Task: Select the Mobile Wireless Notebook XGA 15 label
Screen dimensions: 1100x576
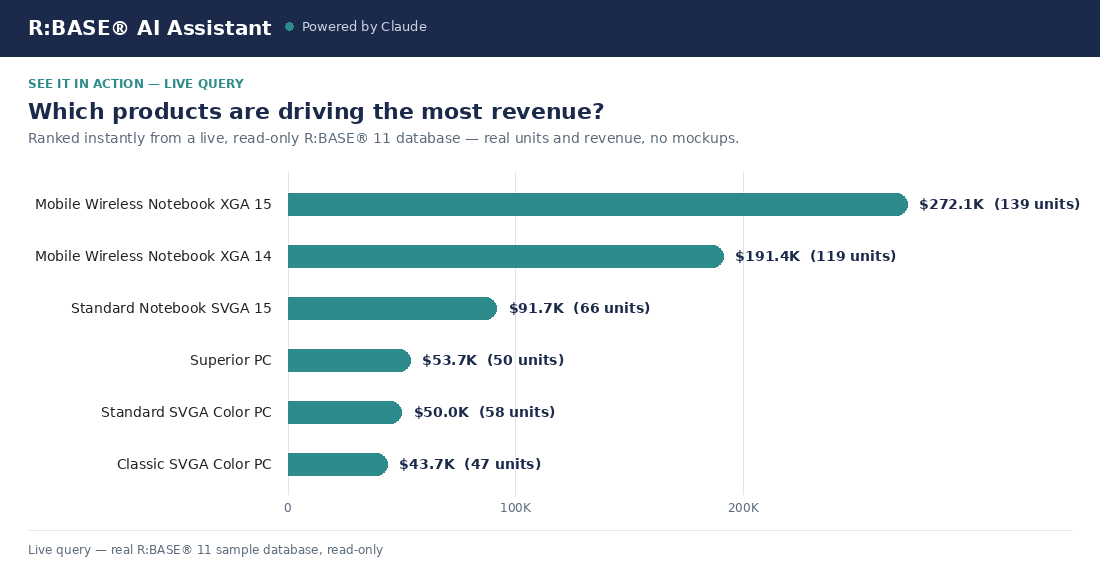Action: [153, 204]
